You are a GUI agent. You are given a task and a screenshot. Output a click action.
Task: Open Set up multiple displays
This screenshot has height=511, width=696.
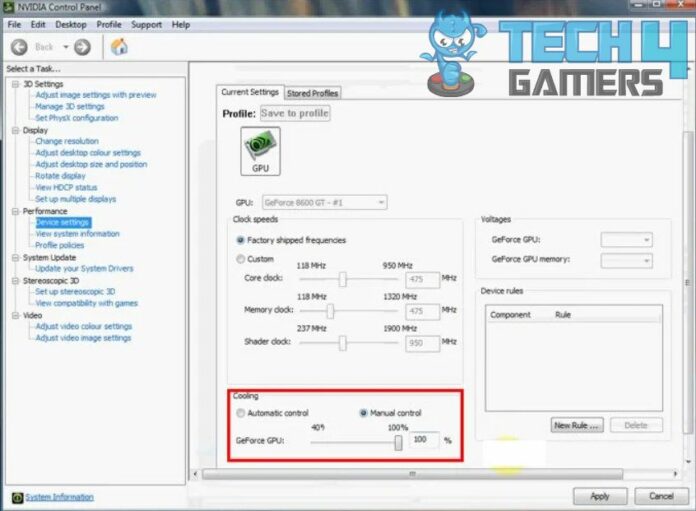[75, 199]
